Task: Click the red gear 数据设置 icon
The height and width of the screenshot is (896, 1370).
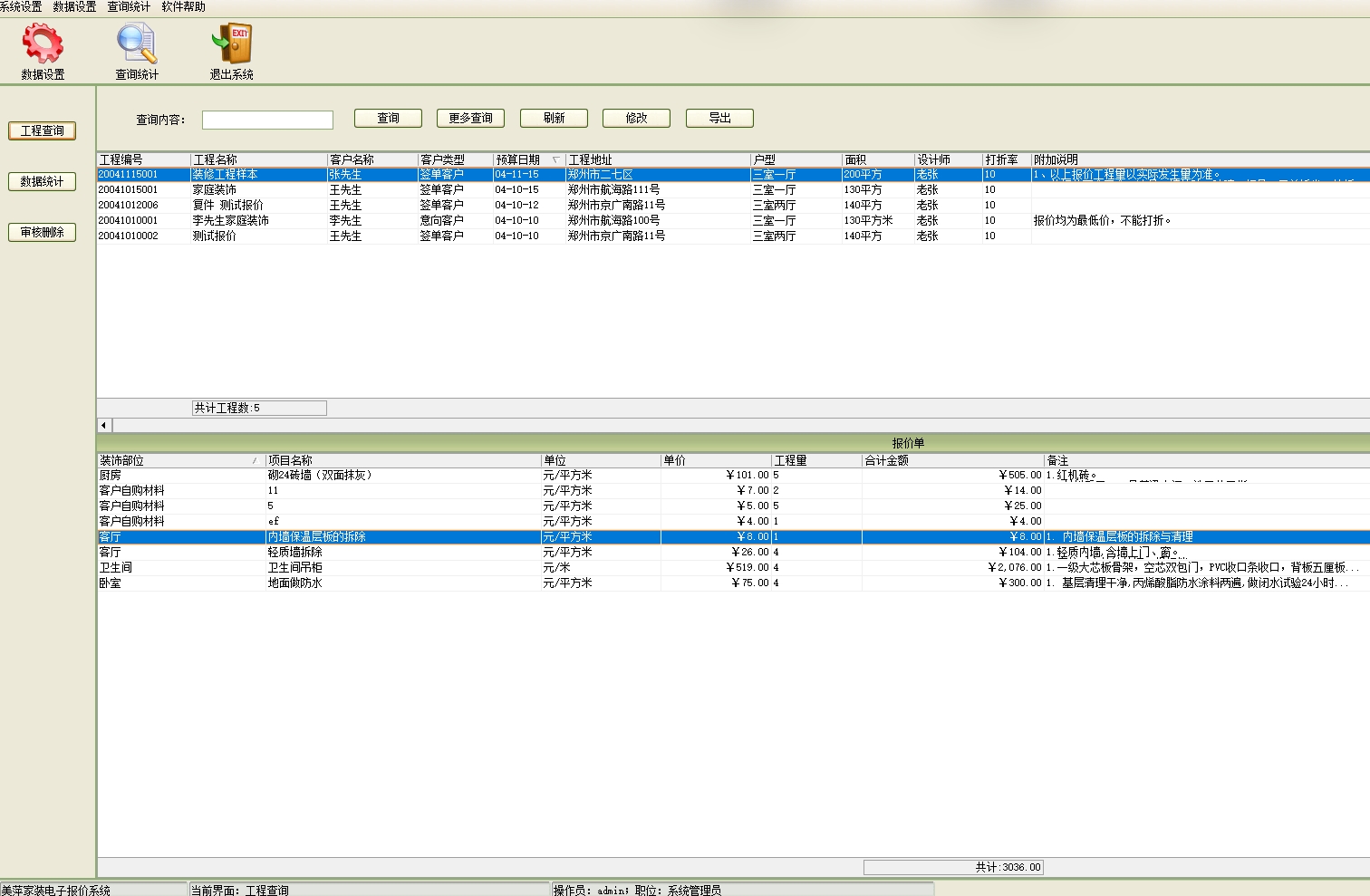Action: tap(43, 44)
